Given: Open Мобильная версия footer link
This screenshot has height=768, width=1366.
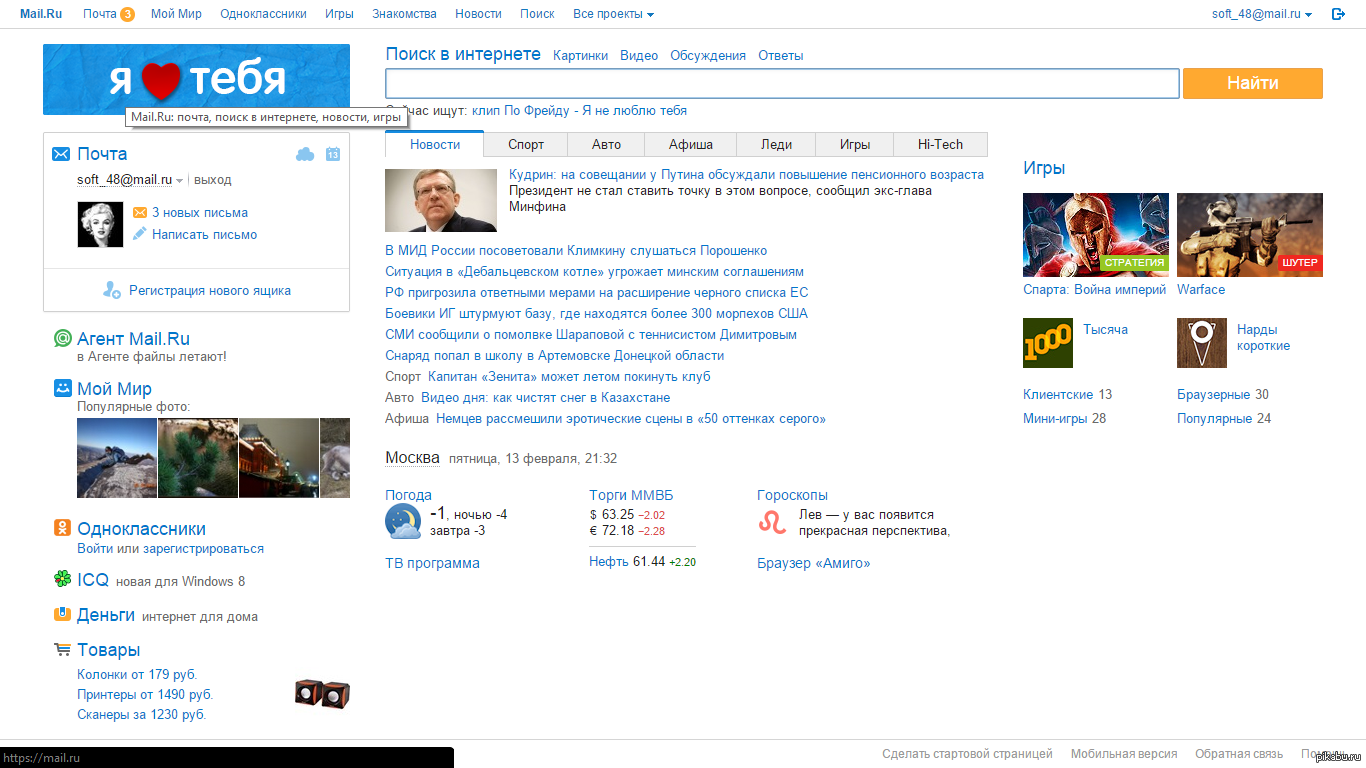Looking at the screenshot, I should point(1124,754).
